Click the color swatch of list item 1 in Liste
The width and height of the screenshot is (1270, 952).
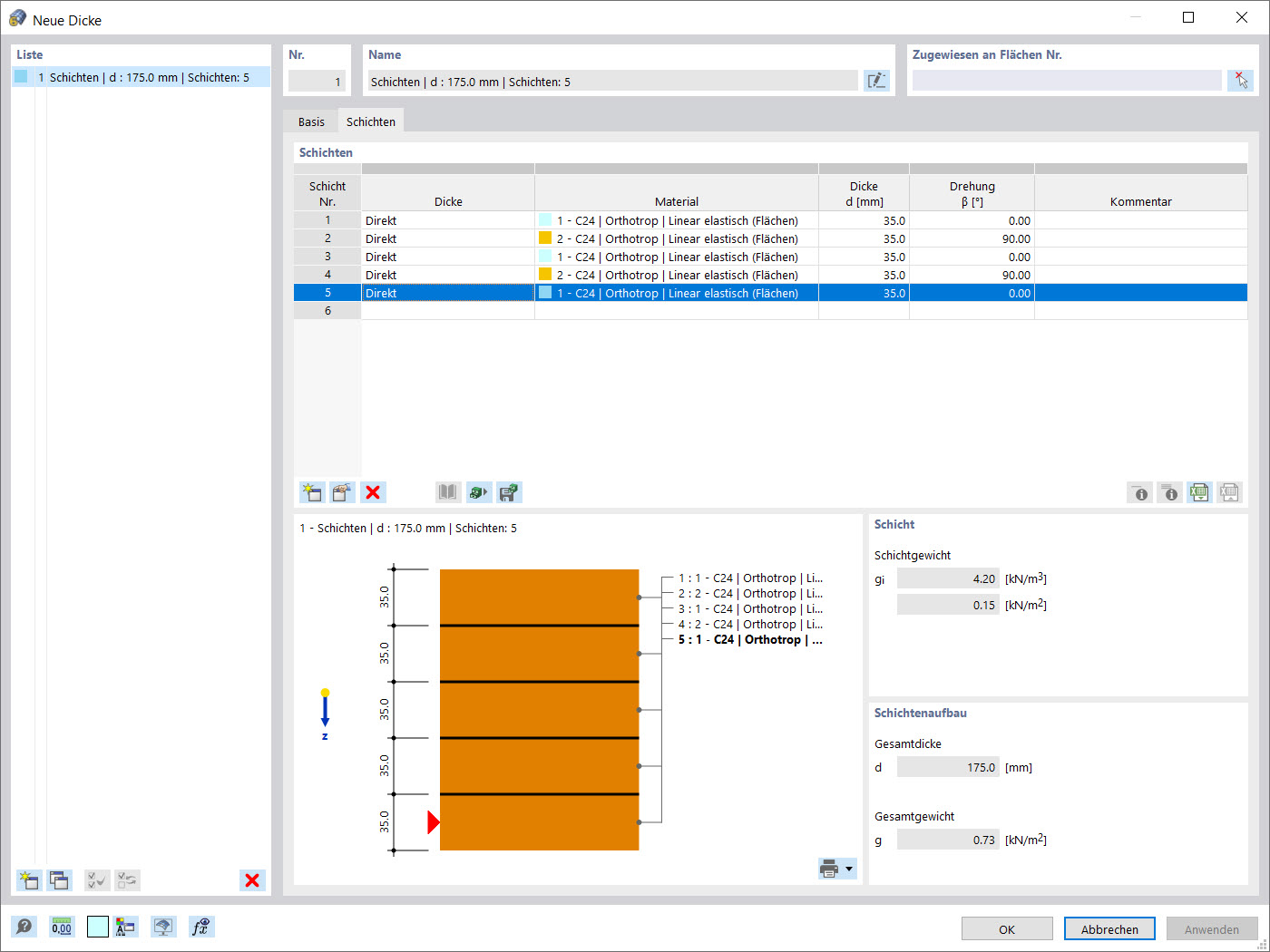21,77
